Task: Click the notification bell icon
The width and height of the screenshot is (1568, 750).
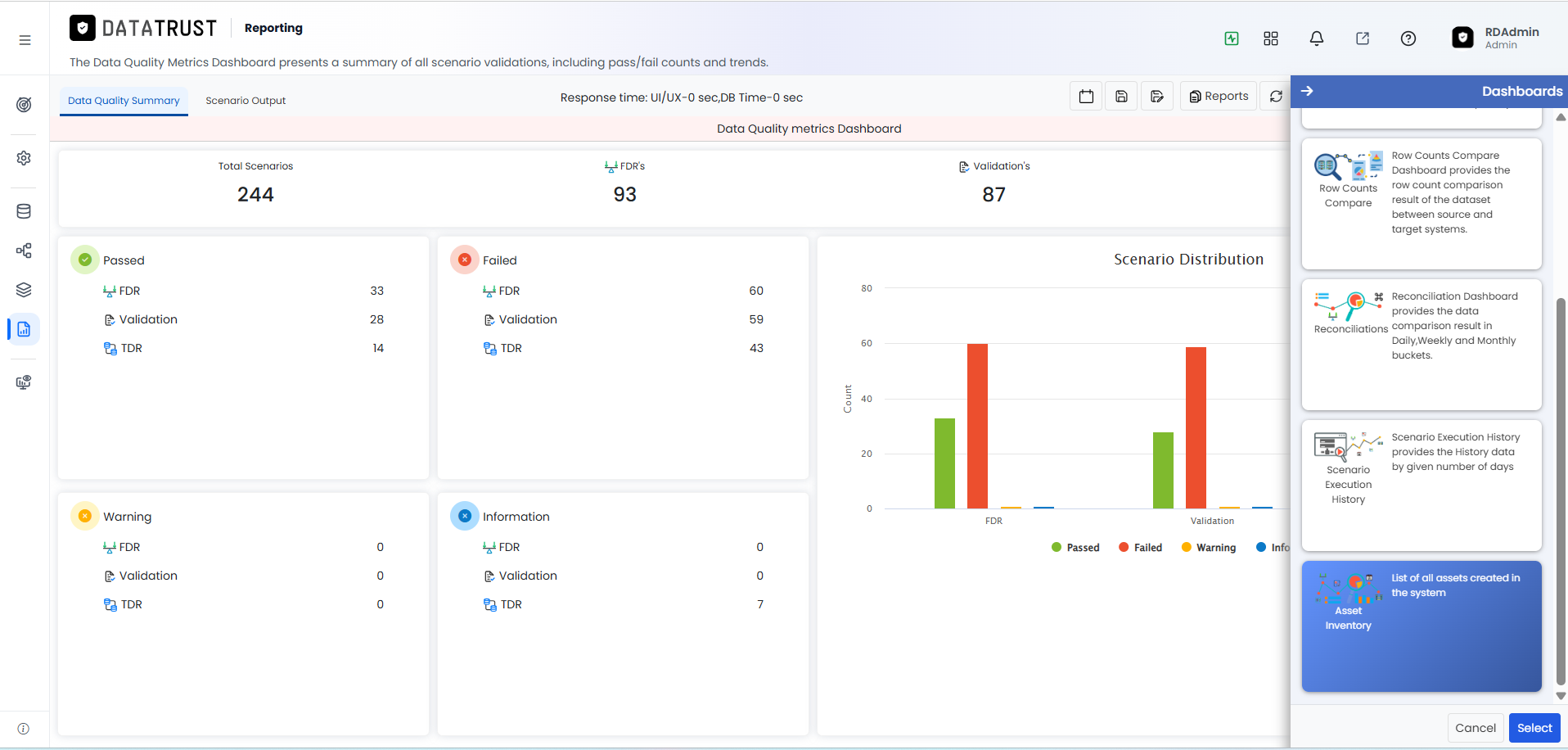Action: pyautogui.click(x=1316, y=38)
